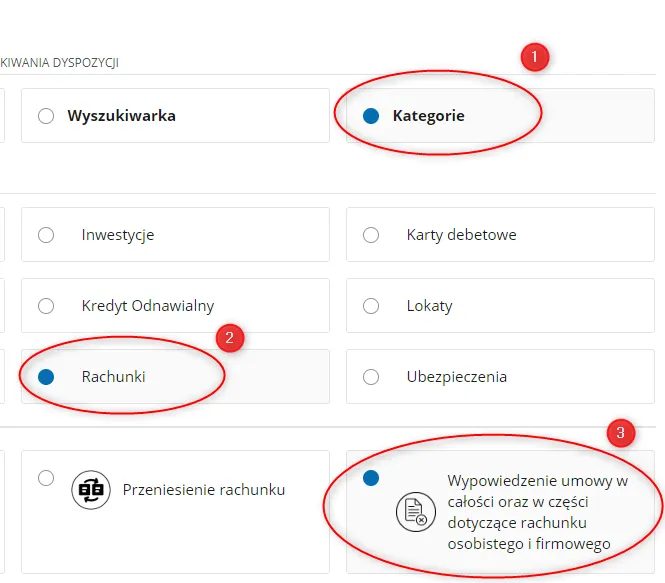Select the Kategorie radio button
This screenshot has height=583, width=665.
click(371, 116)
